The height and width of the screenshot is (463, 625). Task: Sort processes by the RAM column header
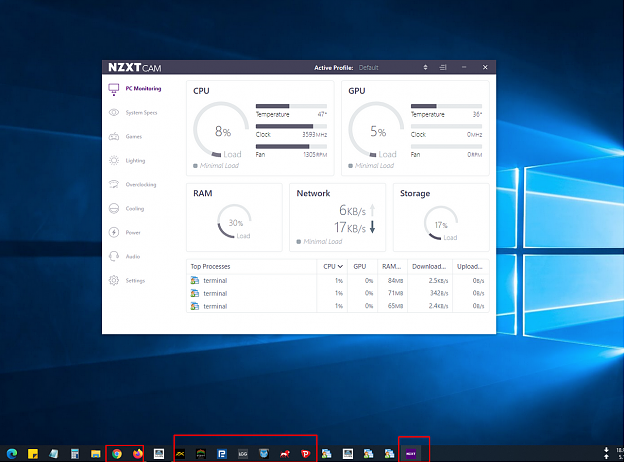[391, 267]
